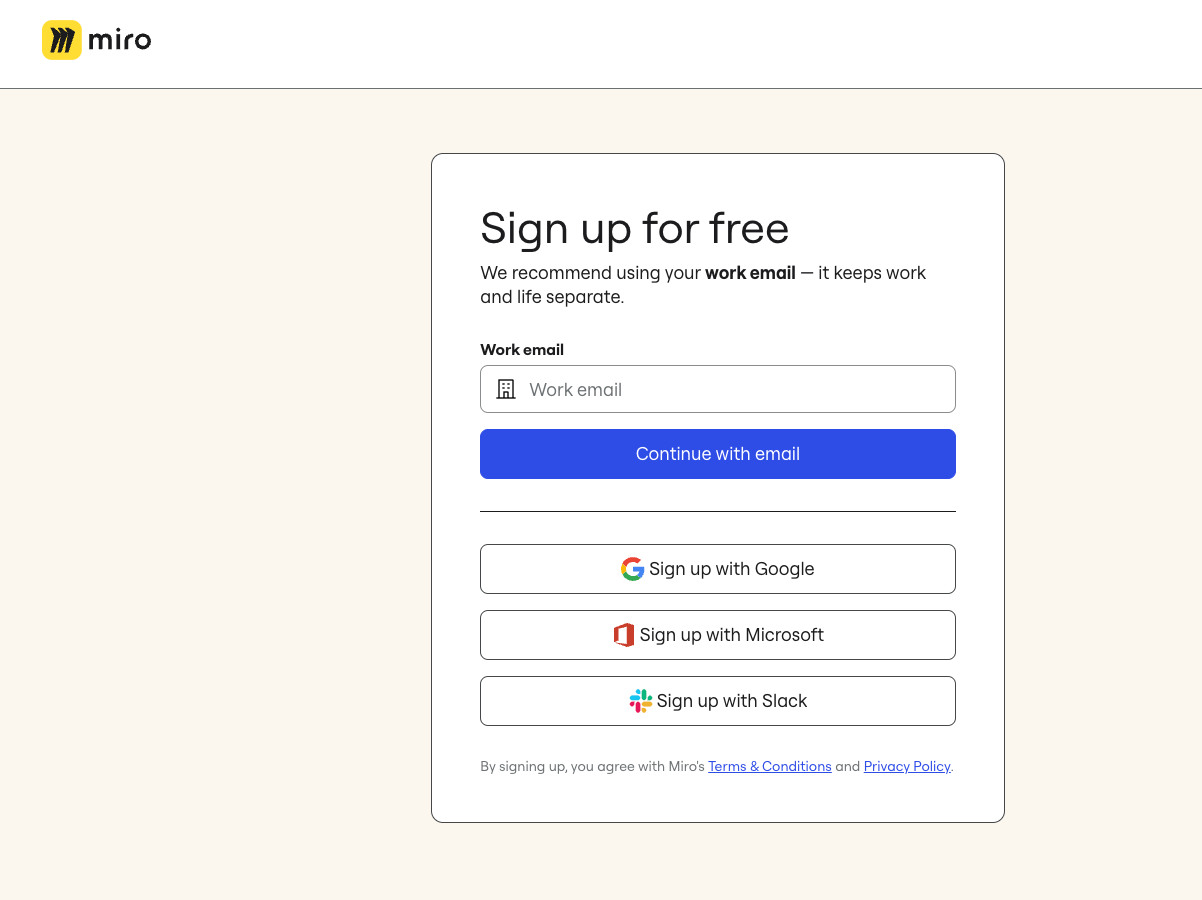
Task: Click the Slack pinwheel icon
Action: (639, 700)
